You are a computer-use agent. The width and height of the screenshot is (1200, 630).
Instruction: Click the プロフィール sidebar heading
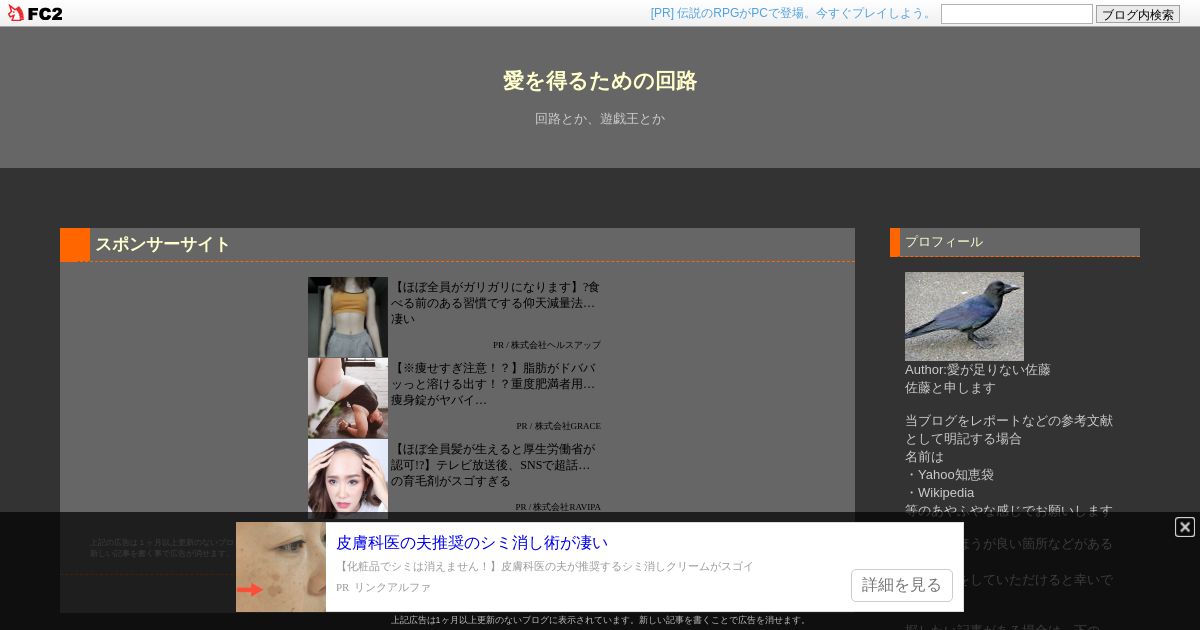coord(944,242)
